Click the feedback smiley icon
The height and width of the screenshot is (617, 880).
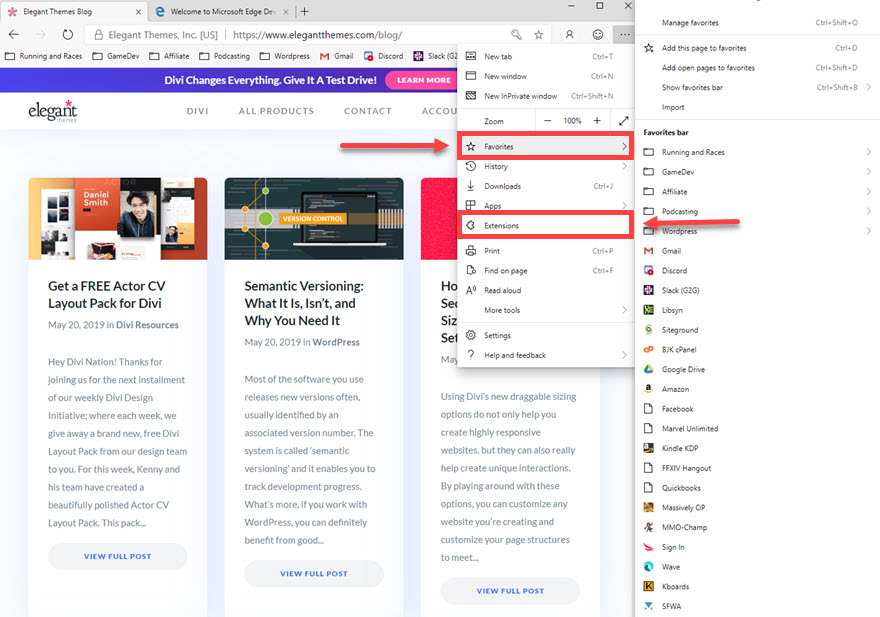pos(597,33)
